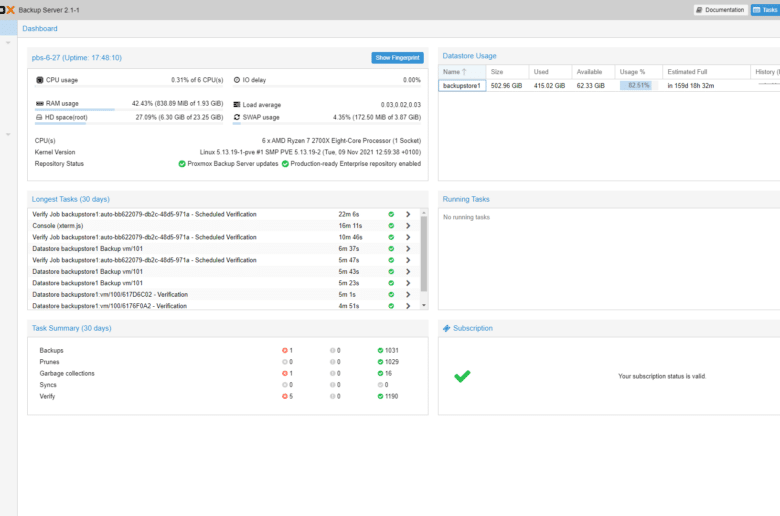Click the IO delay clock icon
The width and height of the screenshot is (780, 516).
click(x=237, y=80)
